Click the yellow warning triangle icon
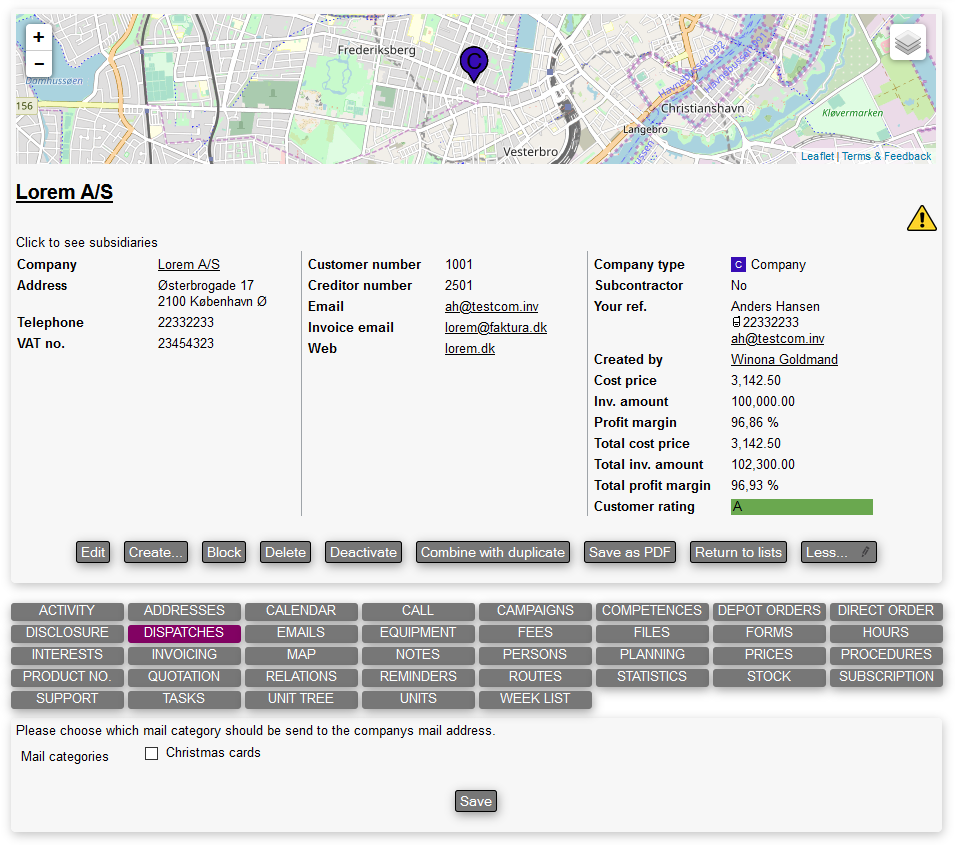 pyautogui.click(x=921, y=218)
